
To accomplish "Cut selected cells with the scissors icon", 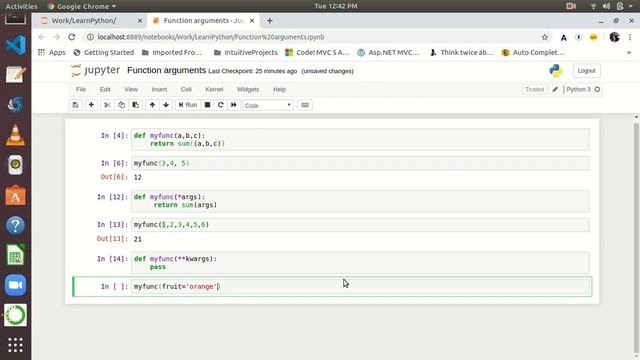I will coord(107,105).
